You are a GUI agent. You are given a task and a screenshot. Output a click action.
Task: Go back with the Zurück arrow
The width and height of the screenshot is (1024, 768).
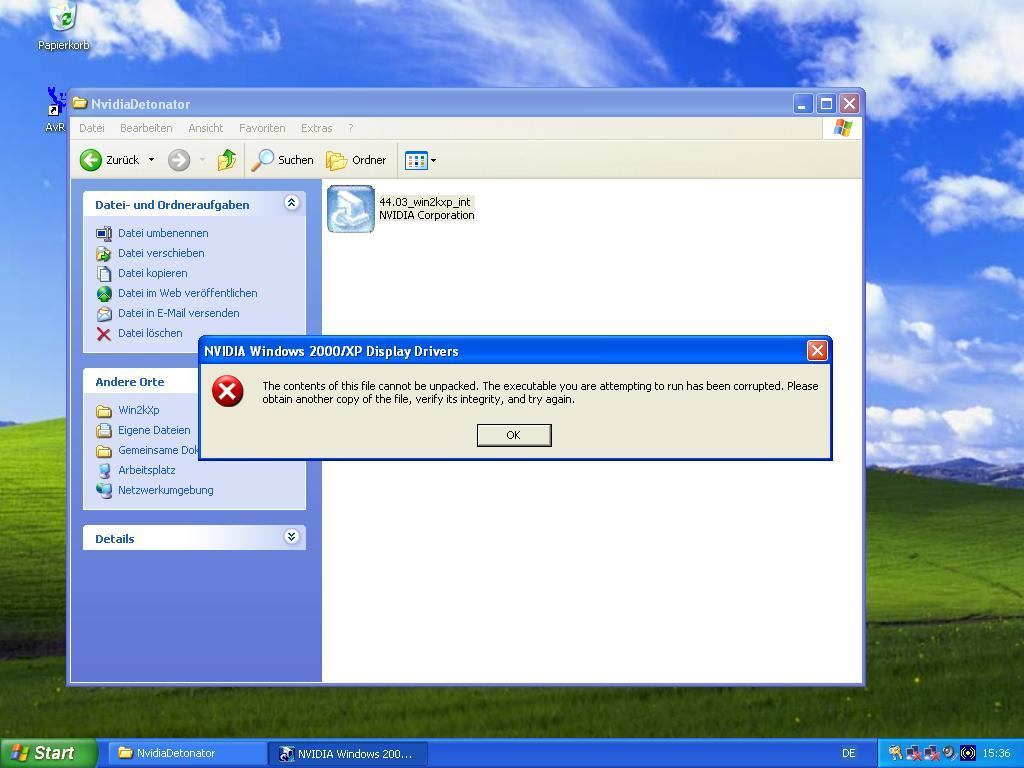tap(91, 160)
